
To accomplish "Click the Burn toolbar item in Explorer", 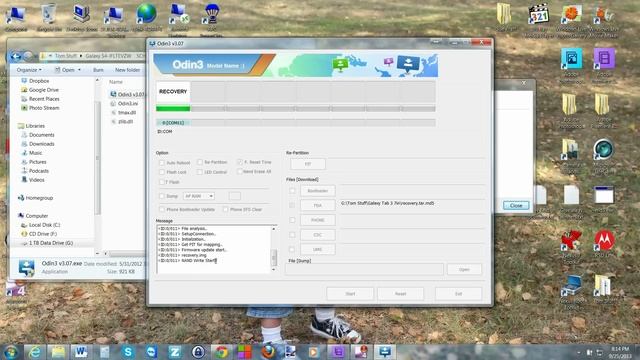I will [x=98, y=70].
